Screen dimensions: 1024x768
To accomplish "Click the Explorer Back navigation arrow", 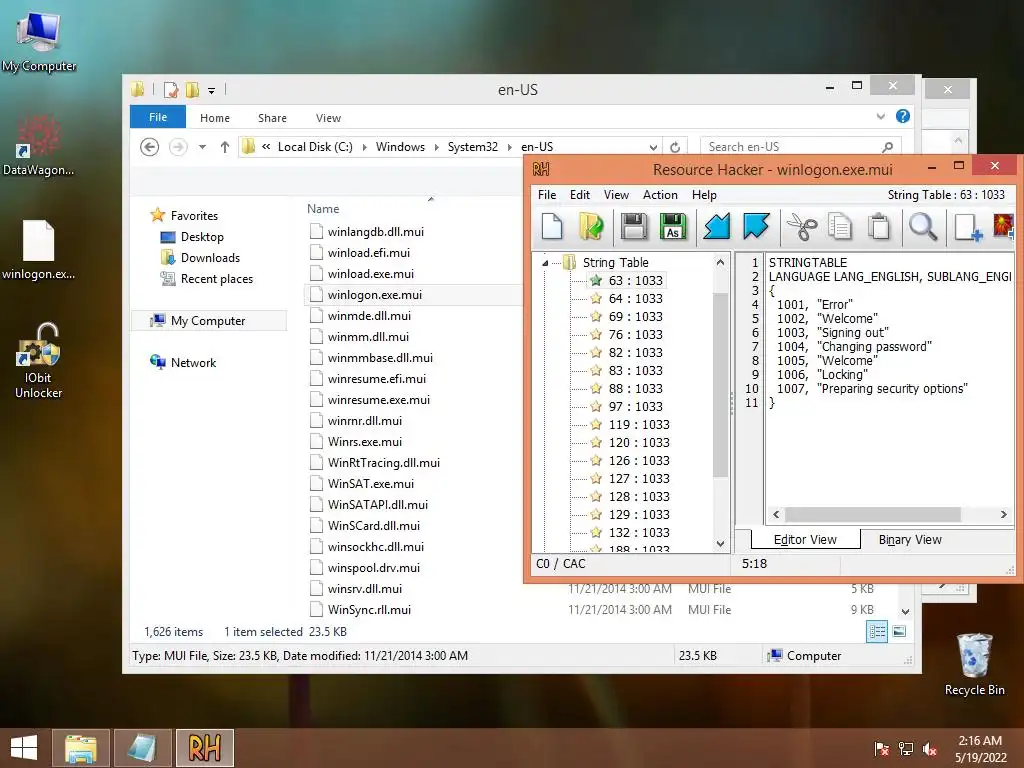I will (x=150, y=147).
